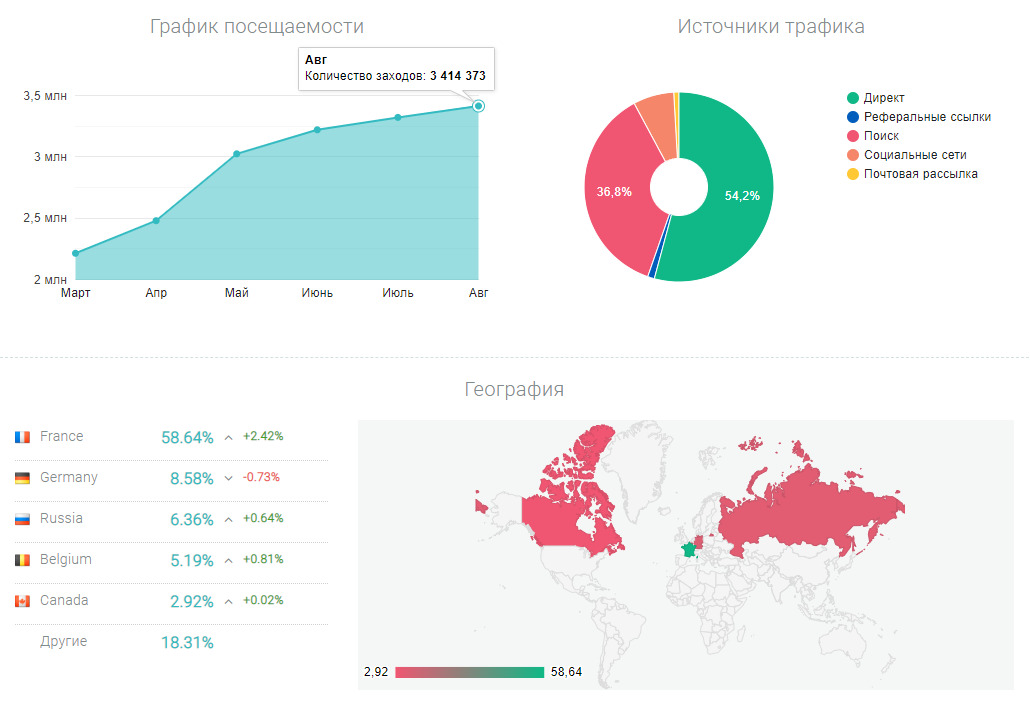
Task: Click the Russia flag icon
Action: point(22,519)
